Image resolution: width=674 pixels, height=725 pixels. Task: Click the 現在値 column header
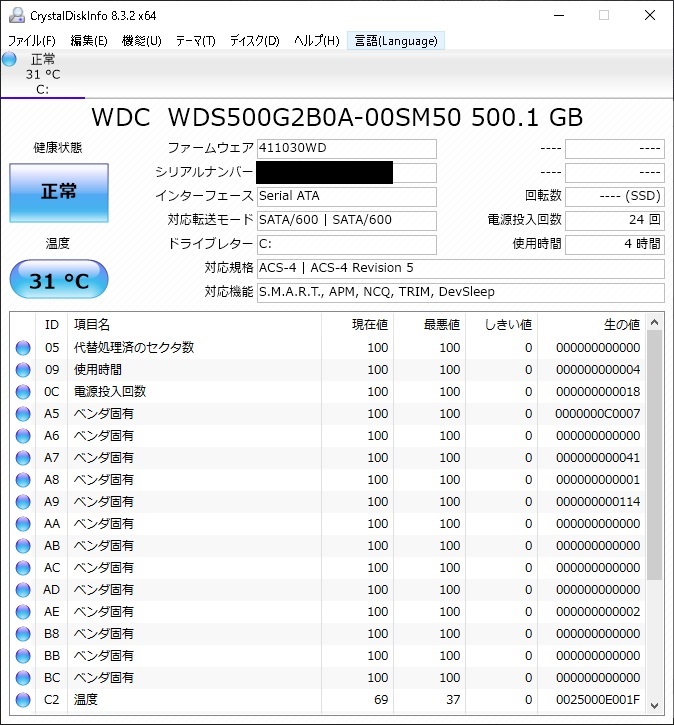pyautogui.click(x=358, y=325)
